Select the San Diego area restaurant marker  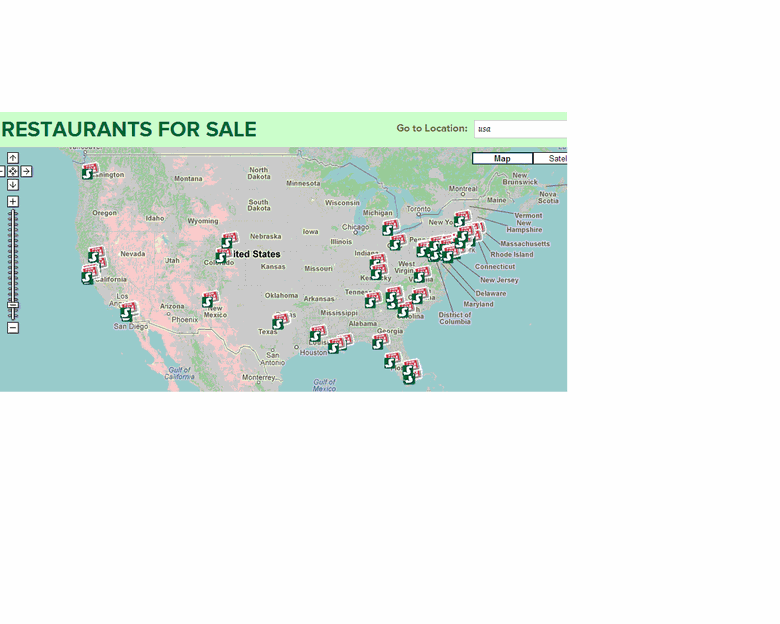pos(127,313)
